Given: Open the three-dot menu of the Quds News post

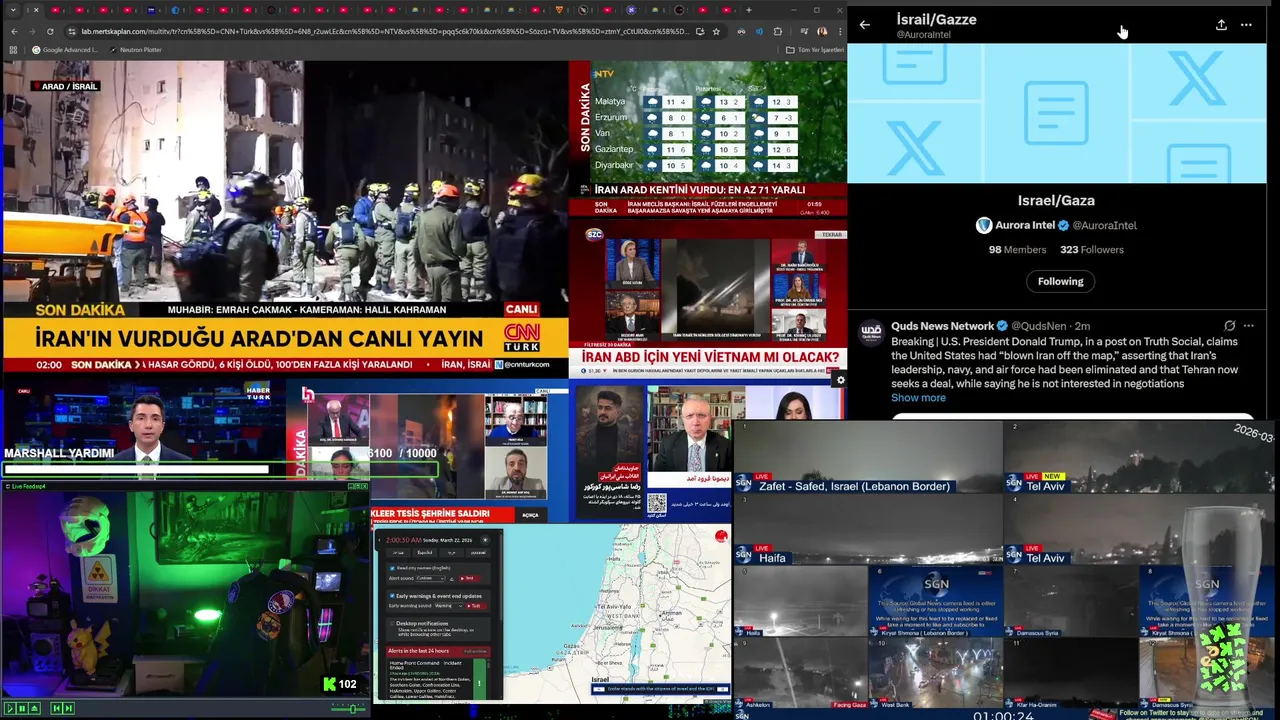Looking at the screenshot, I should pyautogui.click(x=1248, y=326).
